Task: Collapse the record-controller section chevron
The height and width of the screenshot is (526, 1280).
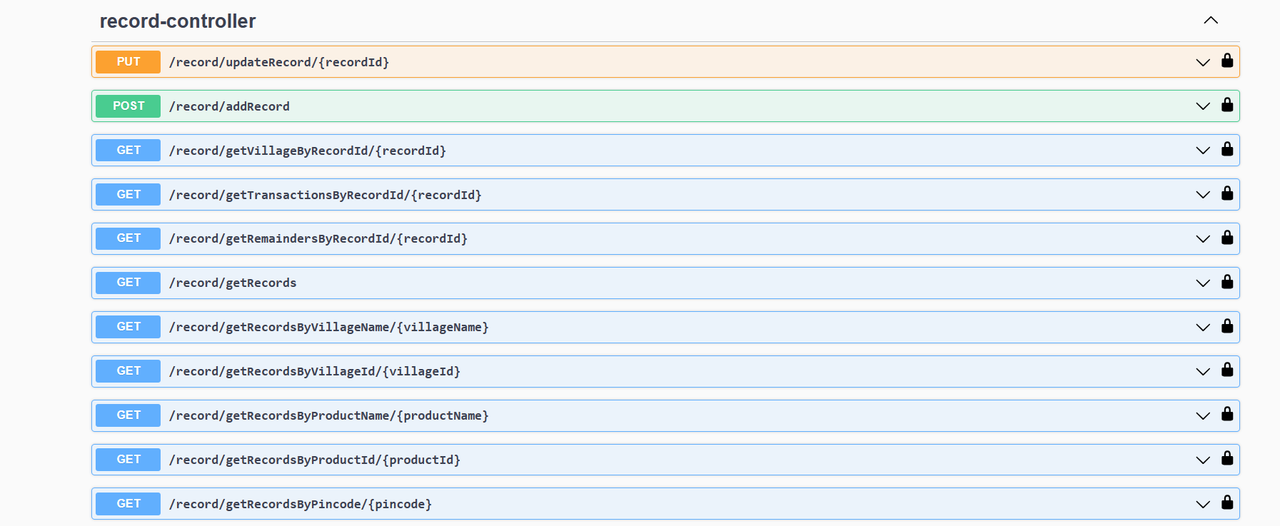Action: pos(1211,20)
